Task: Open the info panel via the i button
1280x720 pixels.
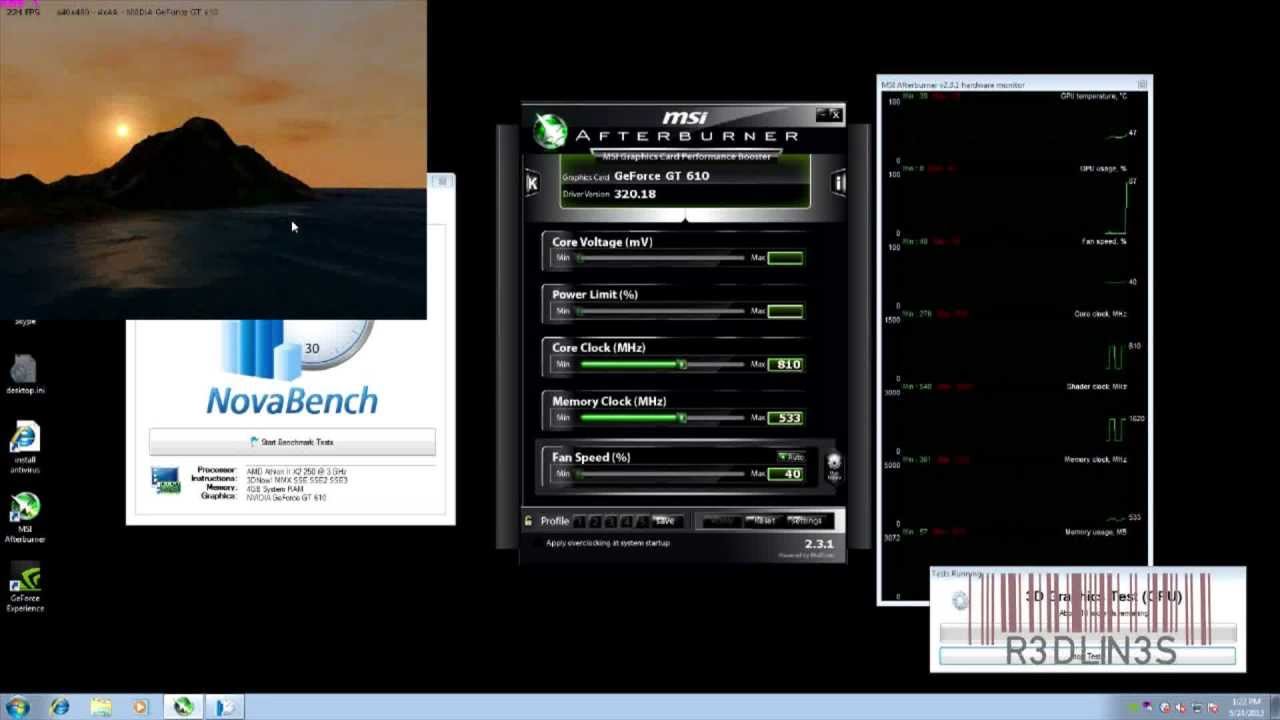Action: (839, 183)
